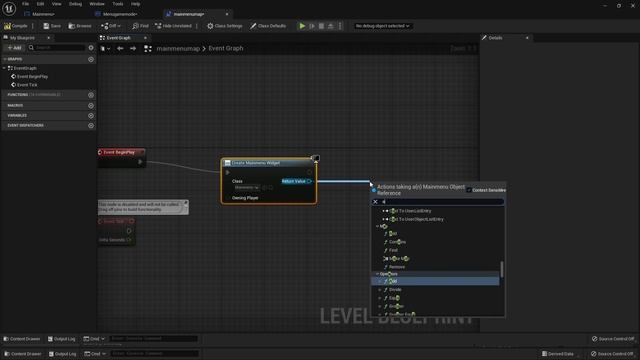
Task: Toggle the Context Sensitive checkbox
Action: pyautogui.click(x=469, y=190)
